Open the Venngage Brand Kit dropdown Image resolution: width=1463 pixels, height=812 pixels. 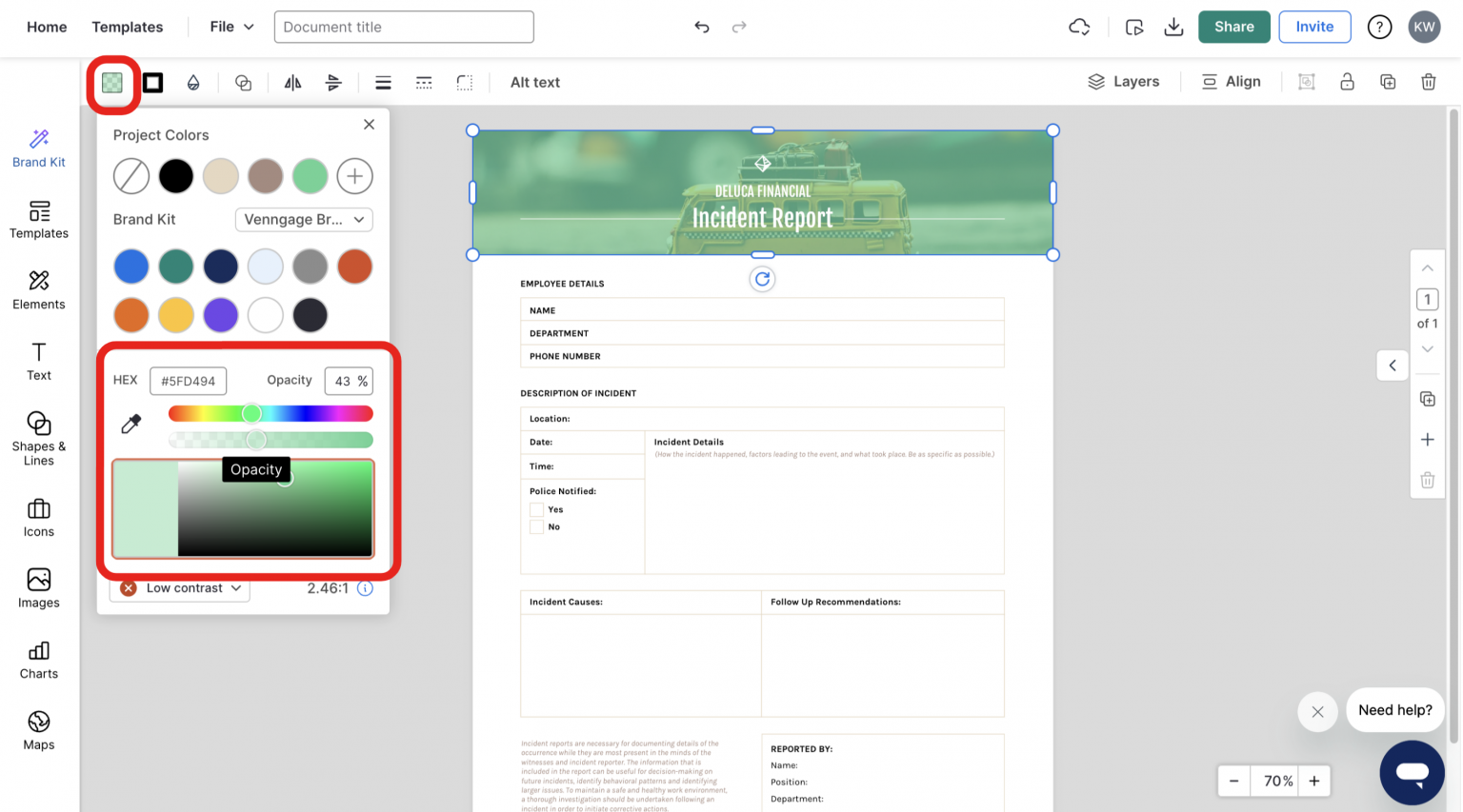303,219
